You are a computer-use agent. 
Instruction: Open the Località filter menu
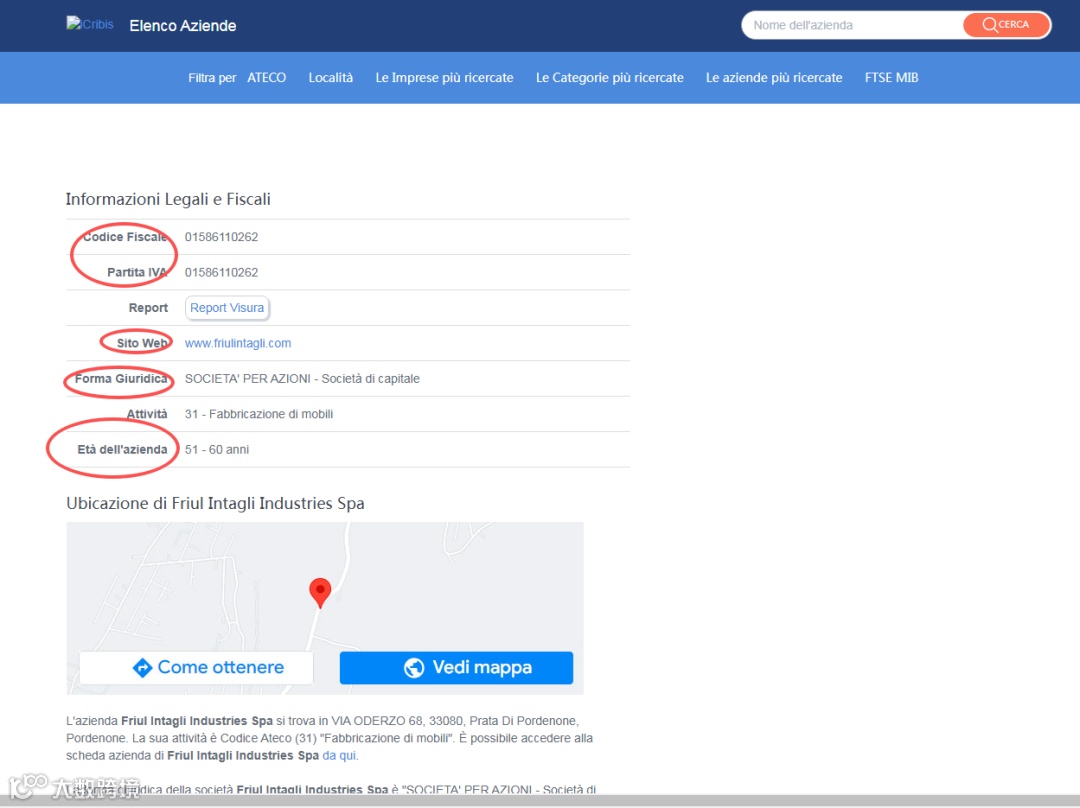point(331,78)
